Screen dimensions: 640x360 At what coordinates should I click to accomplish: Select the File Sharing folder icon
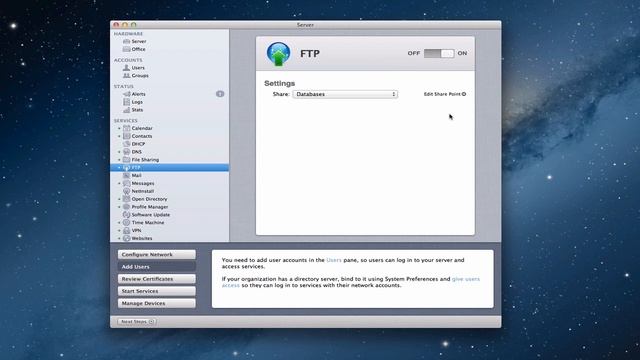127,160
